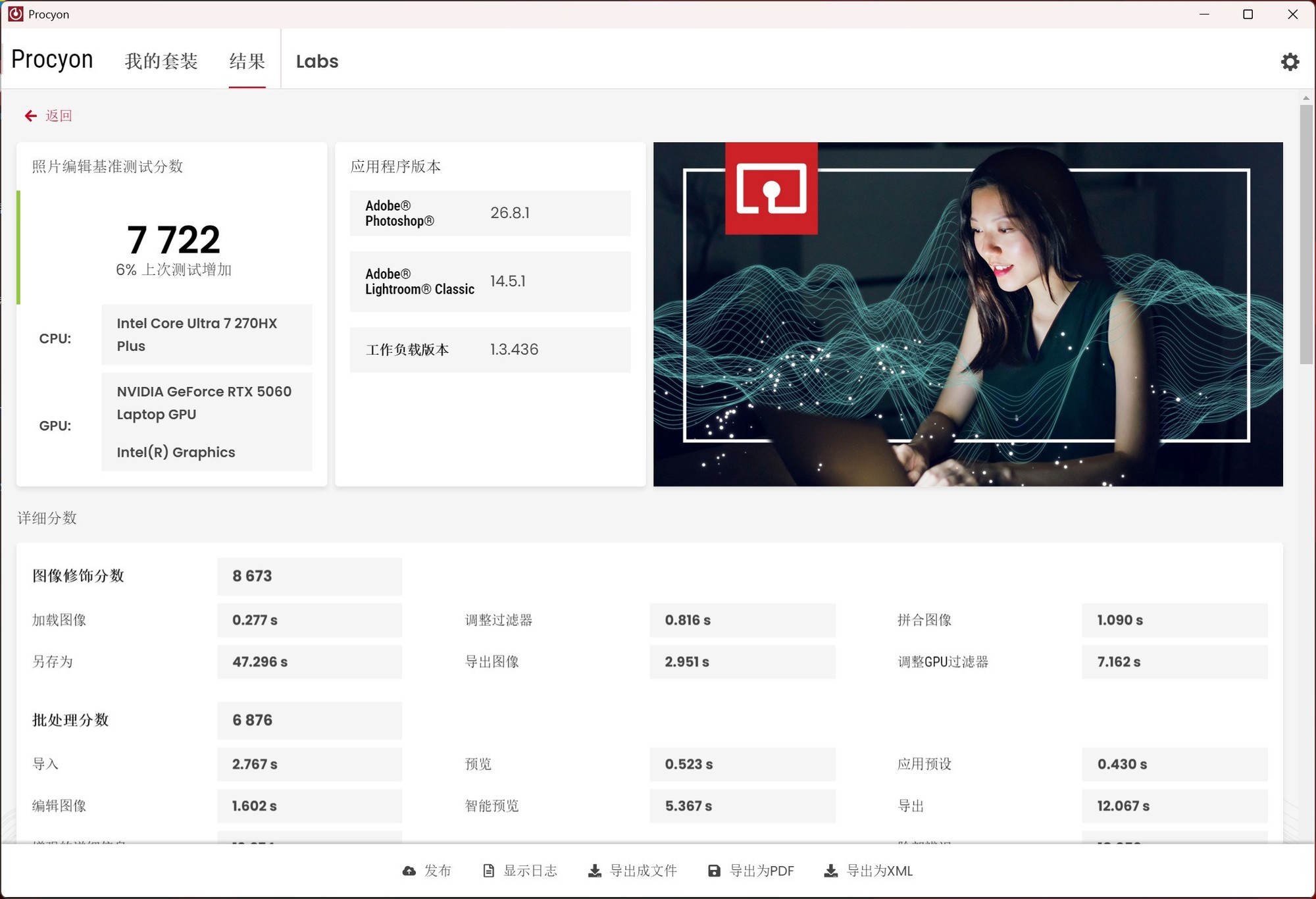Click 拼合图像 value 1.090 s

pos(1175,620)
